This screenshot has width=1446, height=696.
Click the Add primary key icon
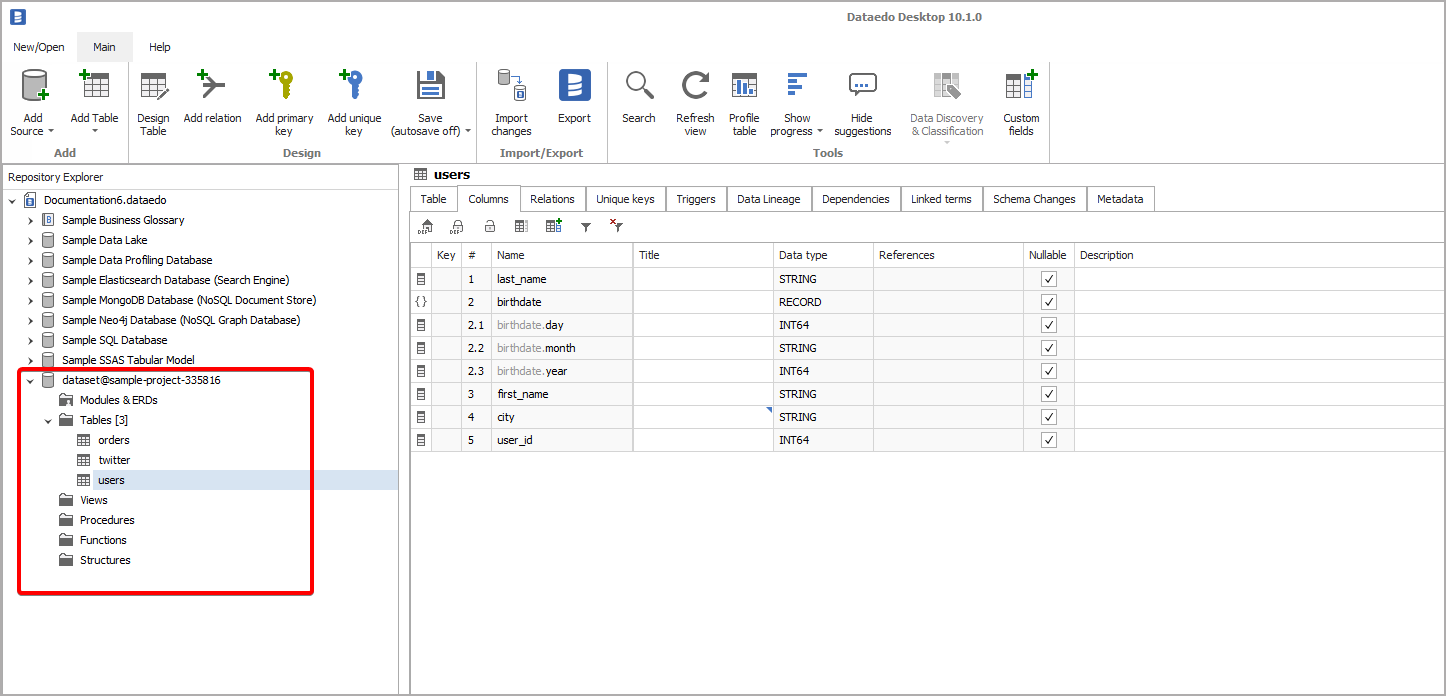[x=284, y=85]
